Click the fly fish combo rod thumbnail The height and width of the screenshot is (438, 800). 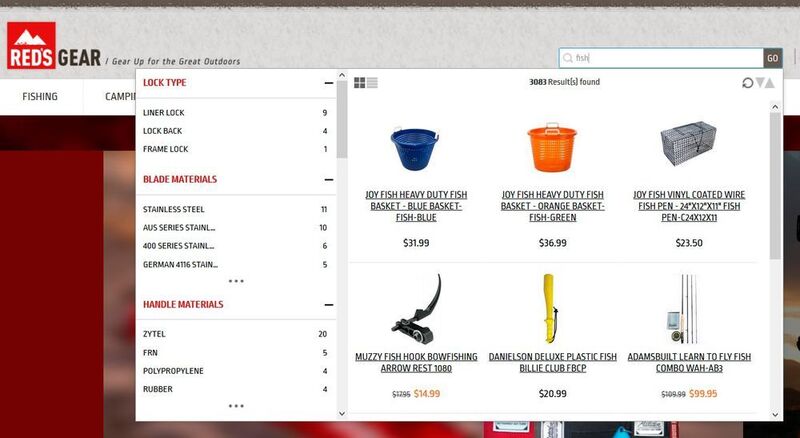coord(683,309)
